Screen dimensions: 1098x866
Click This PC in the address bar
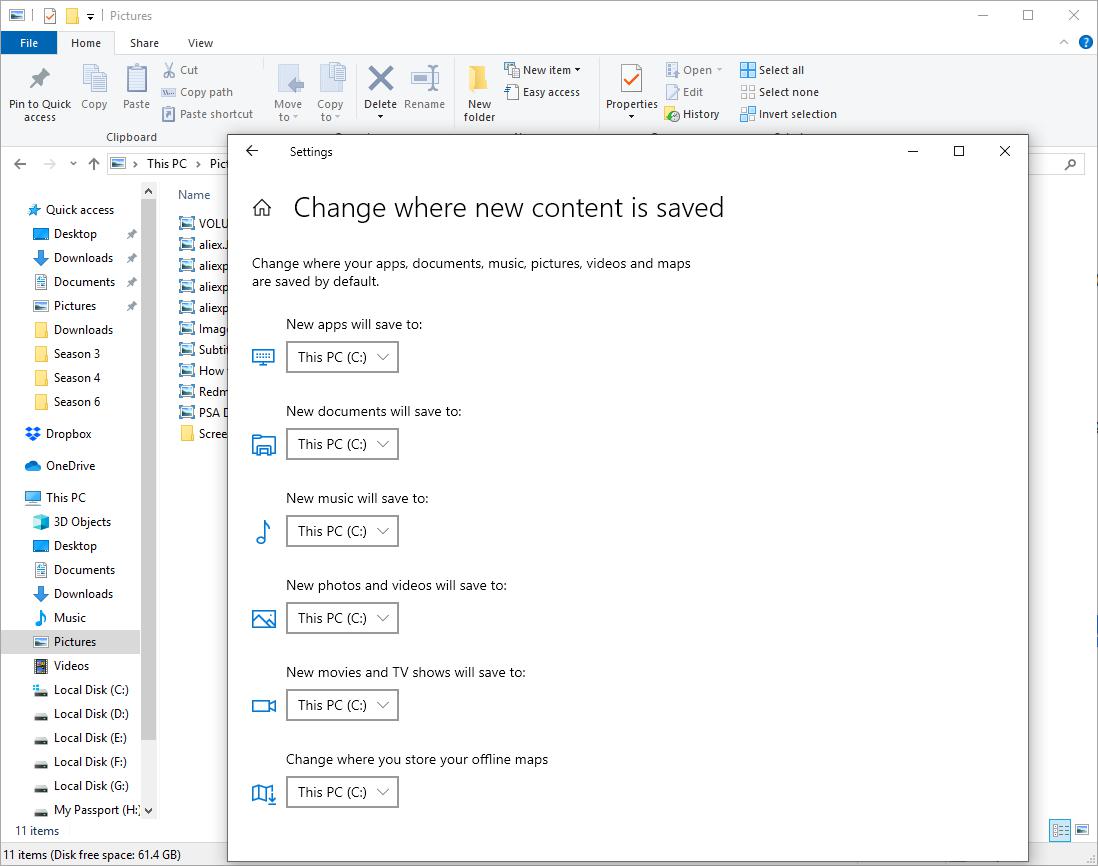(x=167, y=164)
